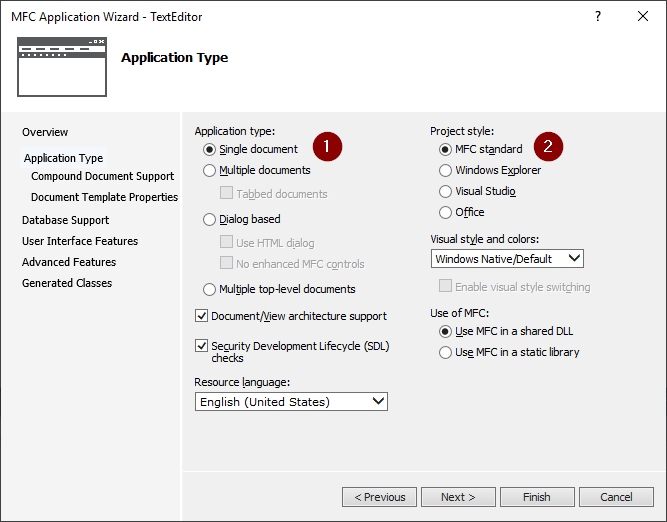
Task: Click the Finish button
Action: 537,497
